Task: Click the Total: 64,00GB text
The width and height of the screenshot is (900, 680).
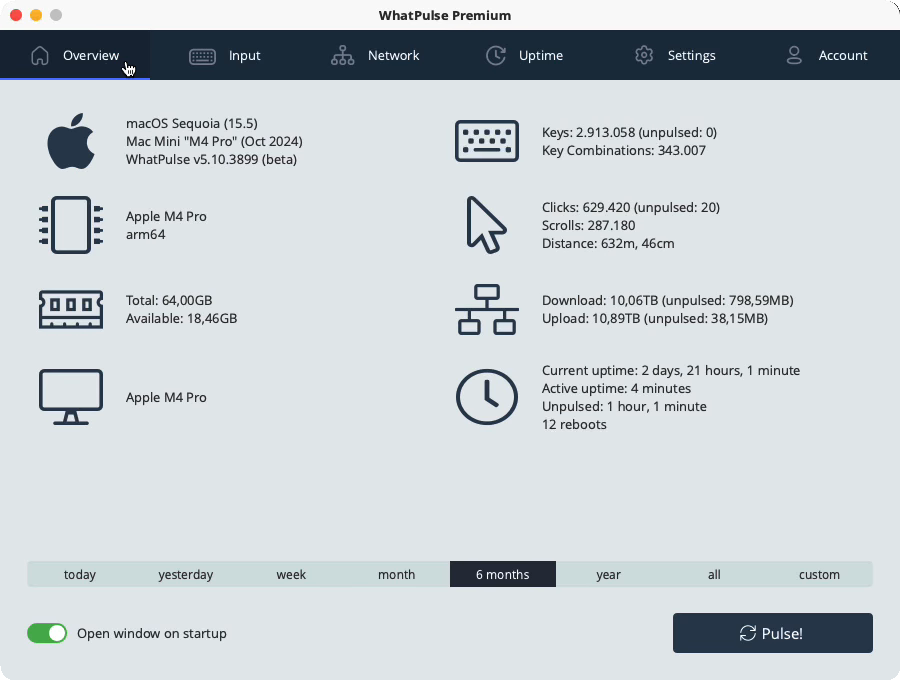Action: (169, 300)
